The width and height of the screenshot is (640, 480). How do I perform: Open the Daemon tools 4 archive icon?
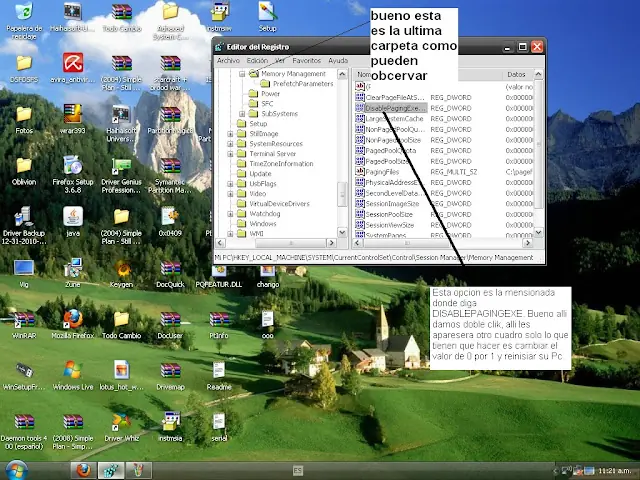pos(24,432)
